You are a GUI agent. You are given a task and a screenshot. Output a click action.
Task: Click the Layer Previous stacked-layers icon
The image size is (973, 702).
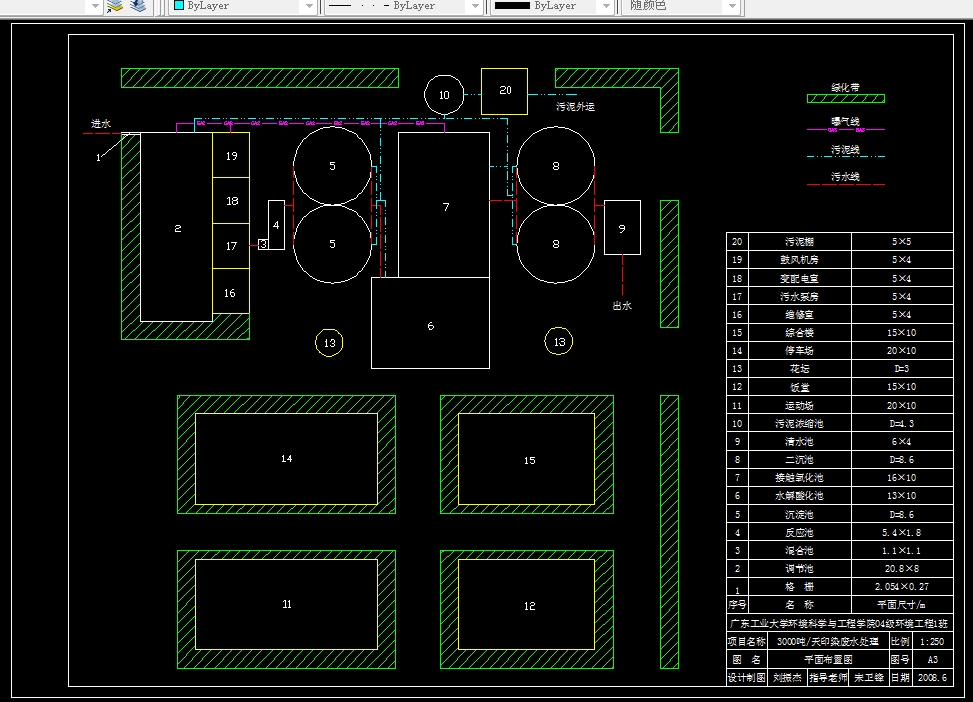[138, 6]
